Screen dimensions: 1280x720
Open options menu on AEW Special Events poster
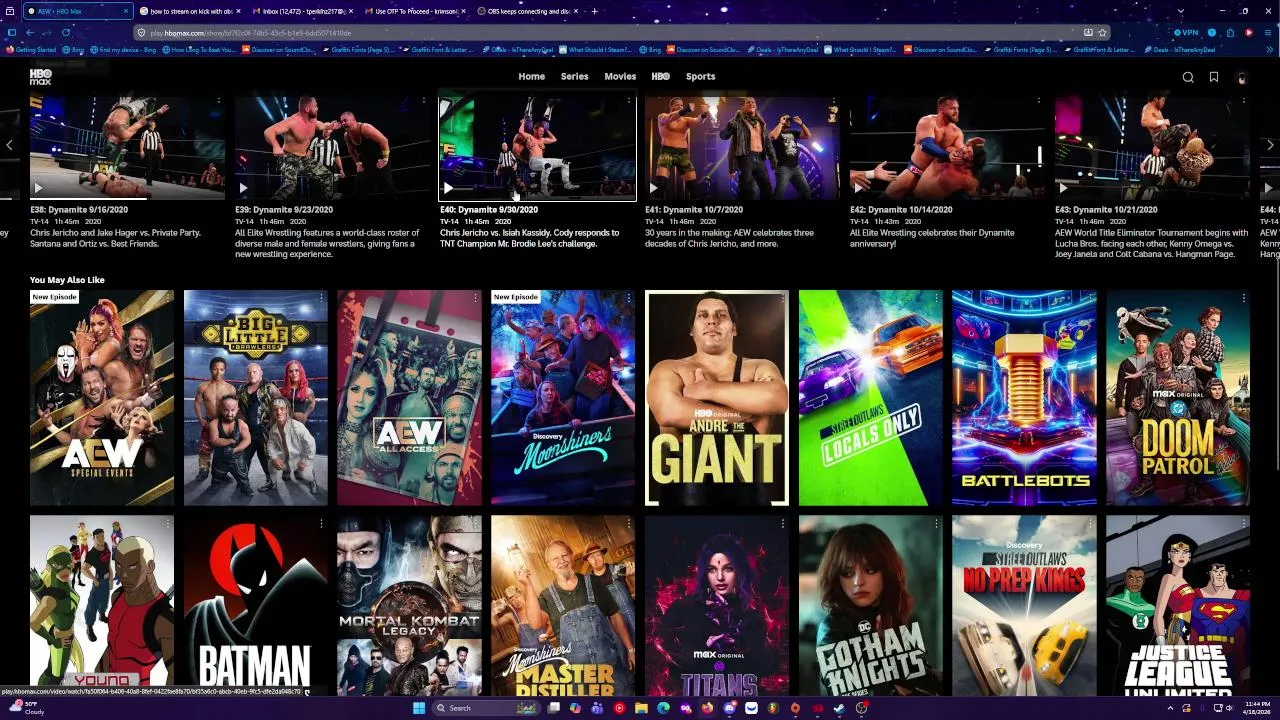(168, 298)
